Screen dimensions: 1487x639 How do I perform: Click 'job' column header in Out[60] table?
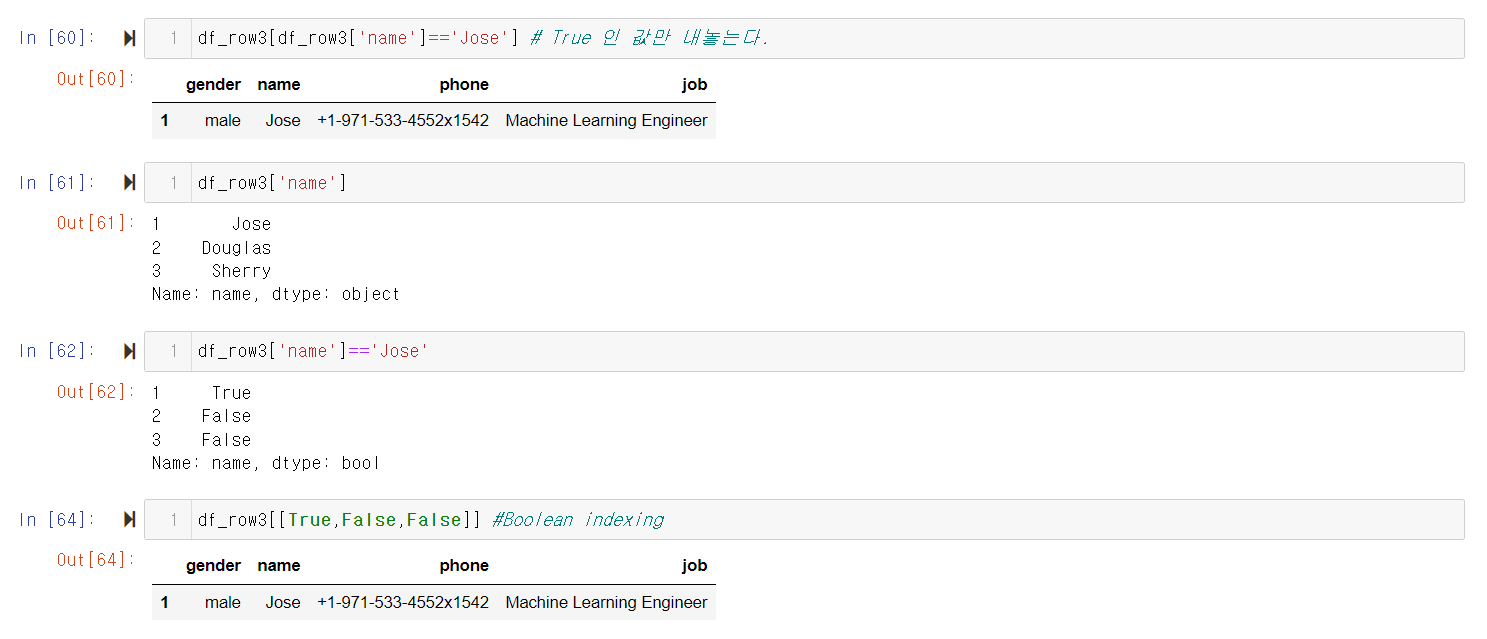click(x=695, y=85)
